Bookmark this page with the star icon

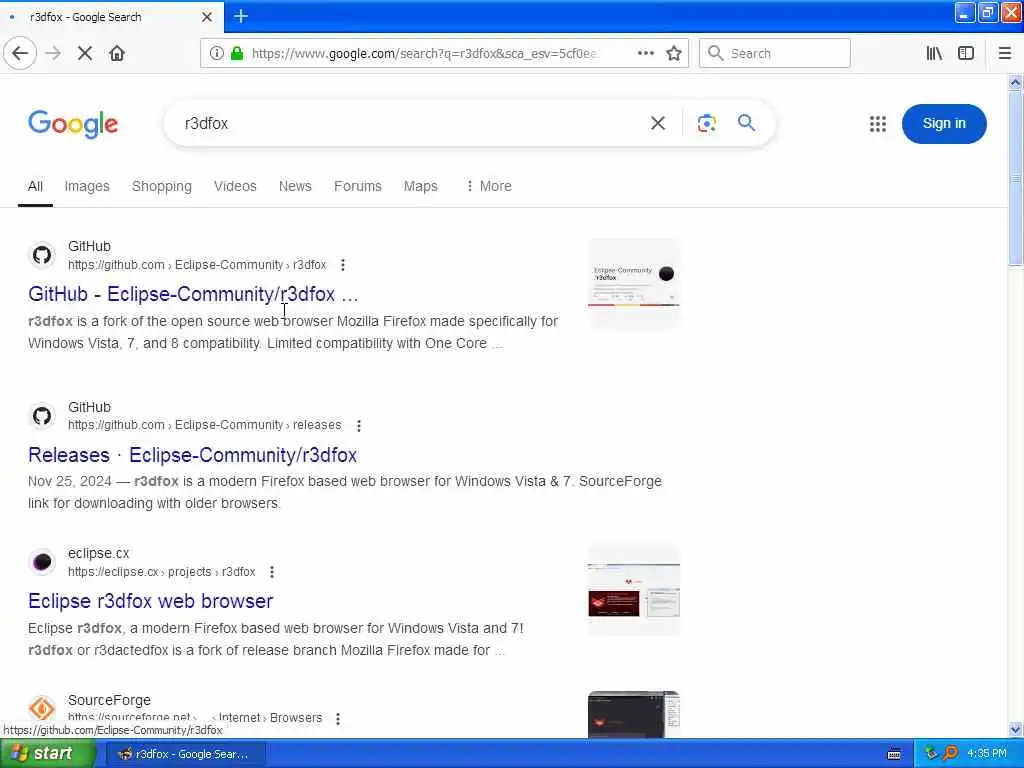674,54
